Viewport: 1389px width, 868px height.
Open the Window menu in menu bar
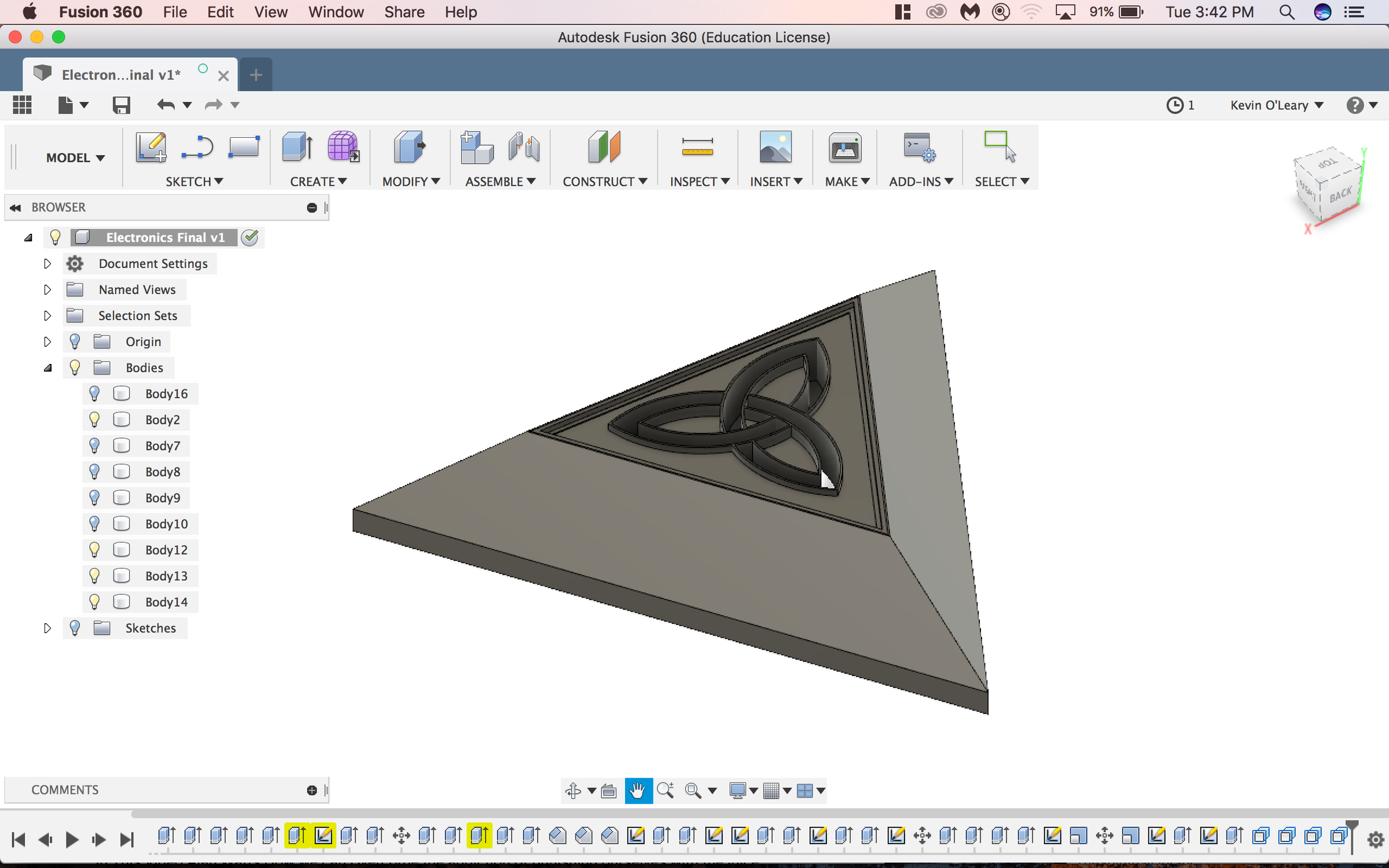(336, 12)
